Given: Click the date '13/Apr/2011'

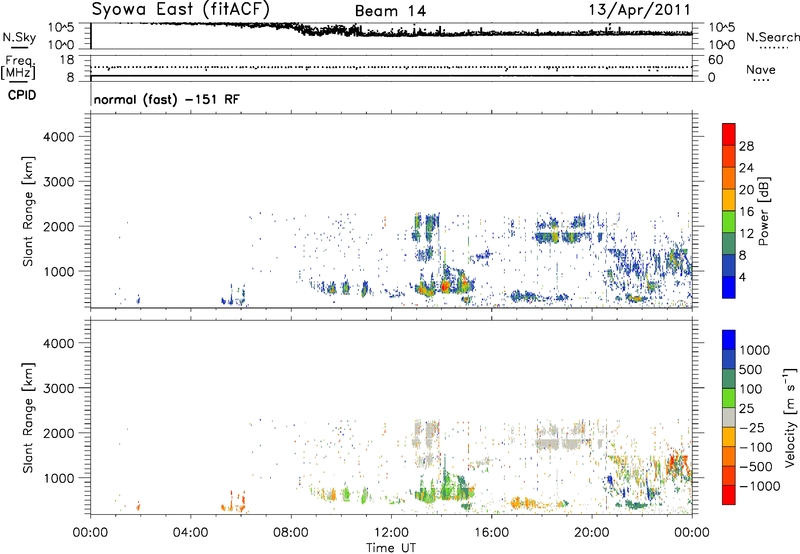Looking at the screenshot, I should point(639,10).
